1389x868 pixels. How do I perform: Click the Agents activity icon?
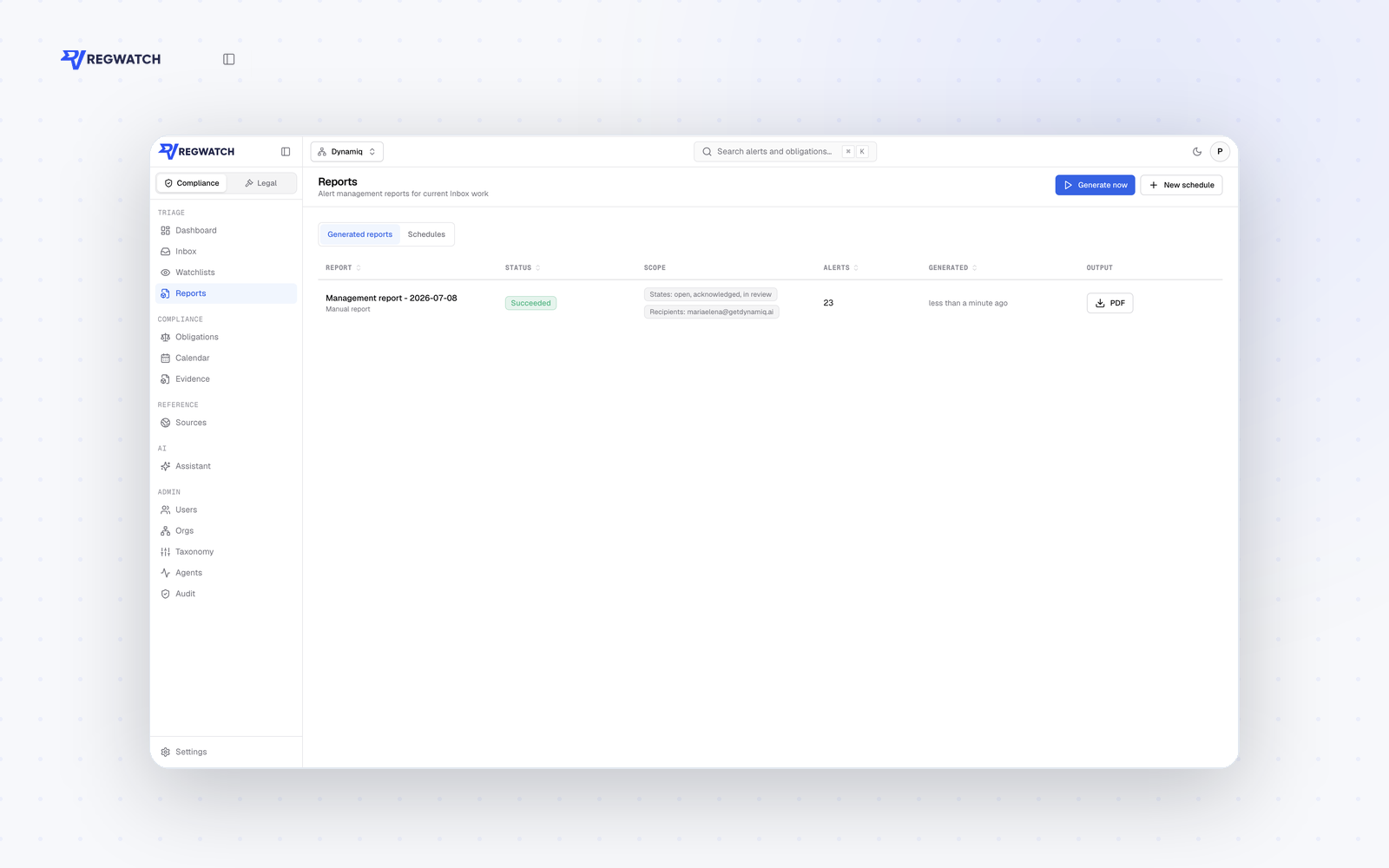(165, 573)
